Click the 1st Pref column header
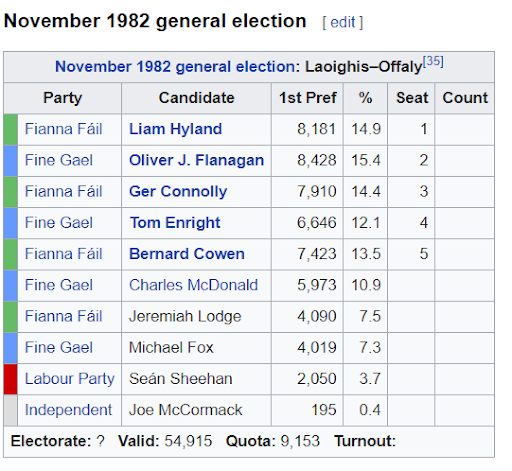512x471 pixels. click(x=307, y=98)
